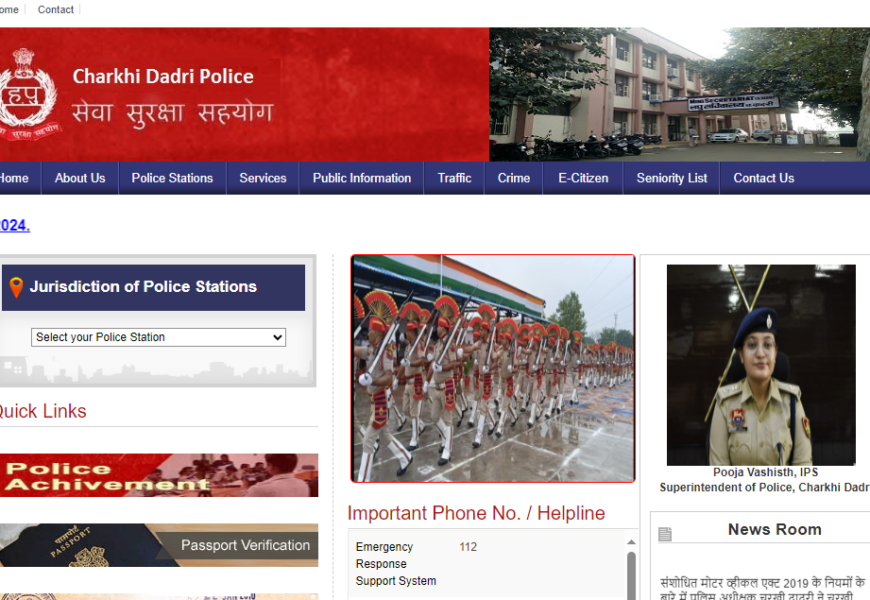Go to the Traffic menu
870x600 pixels.
coord(454,178)
